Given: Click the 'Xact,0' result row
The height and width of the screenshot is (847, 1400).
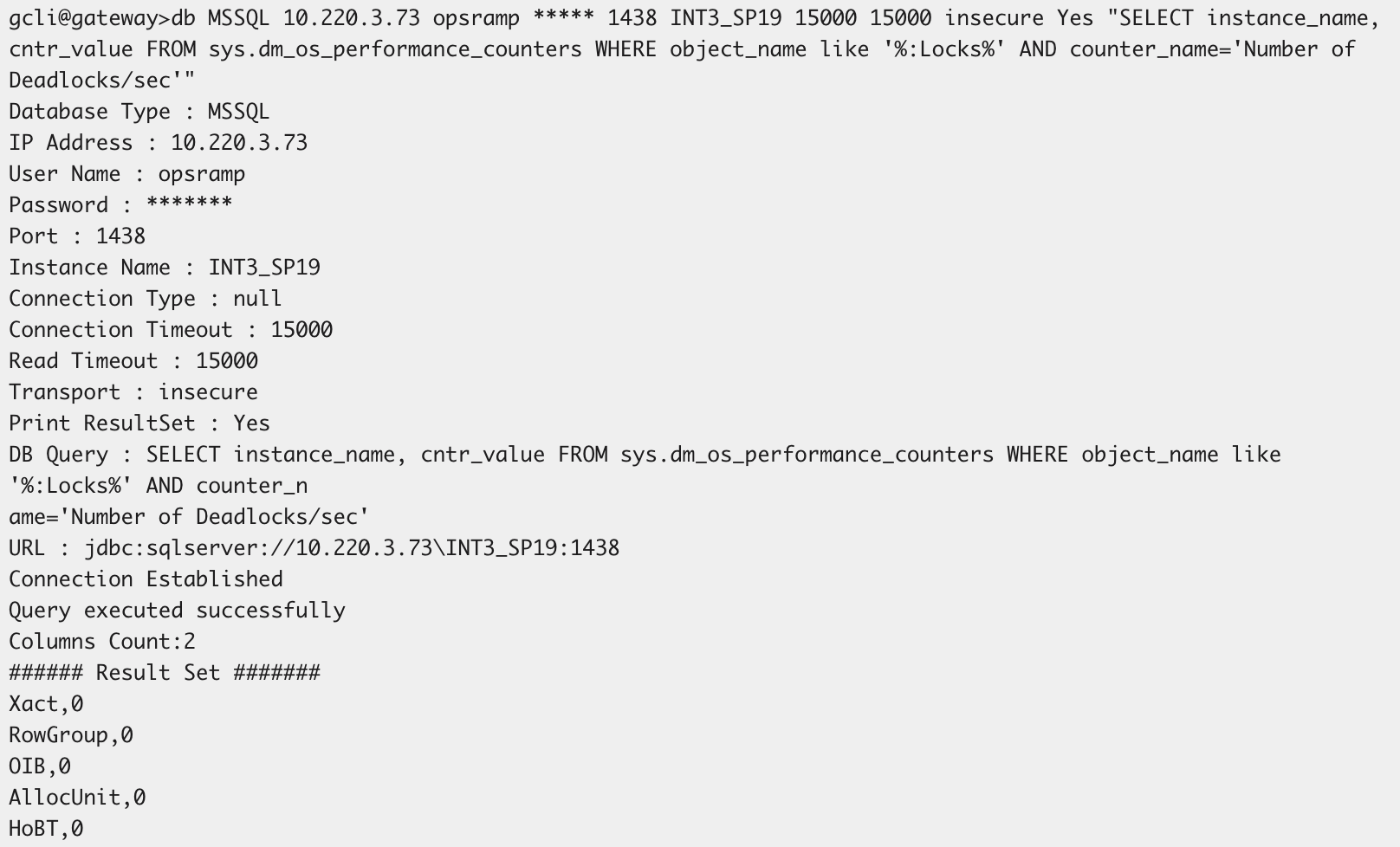Looking at the screenshot, I should point(46,704).
